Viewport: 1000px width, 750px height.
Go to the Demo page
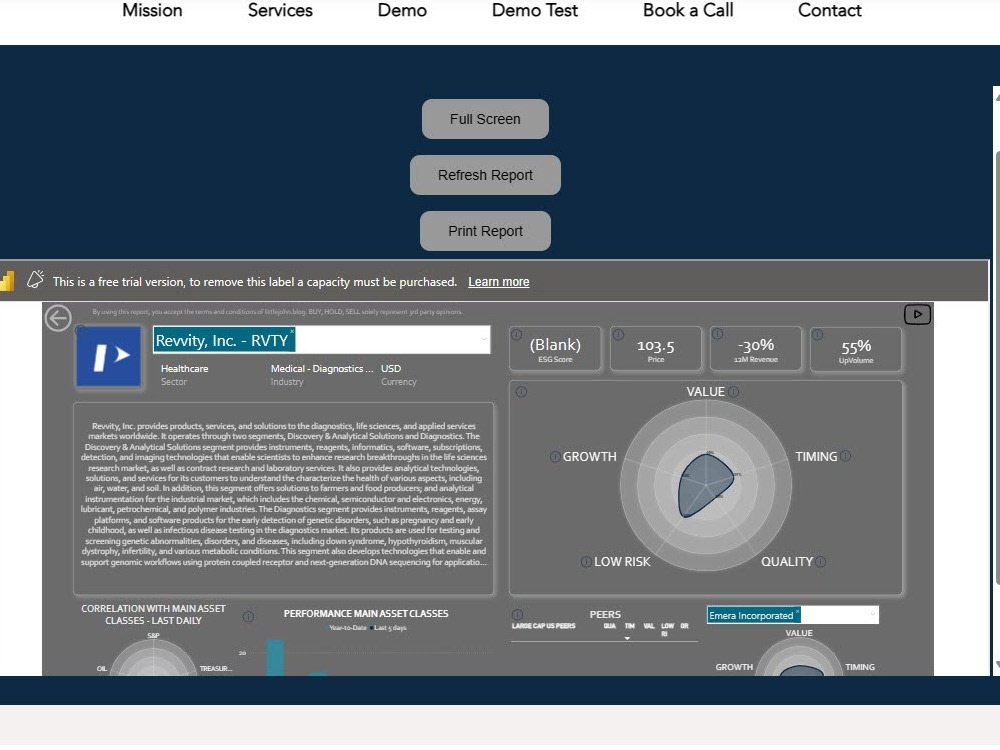pyautogui.click(x=402, y=10)
